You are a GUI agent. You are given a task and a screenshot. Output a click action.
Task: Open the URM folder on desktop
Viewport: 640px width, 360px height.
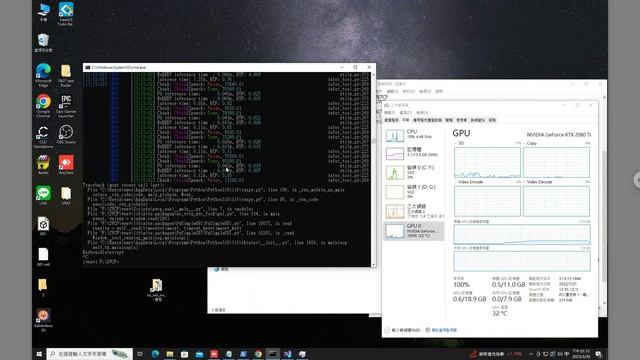point(66,195)
